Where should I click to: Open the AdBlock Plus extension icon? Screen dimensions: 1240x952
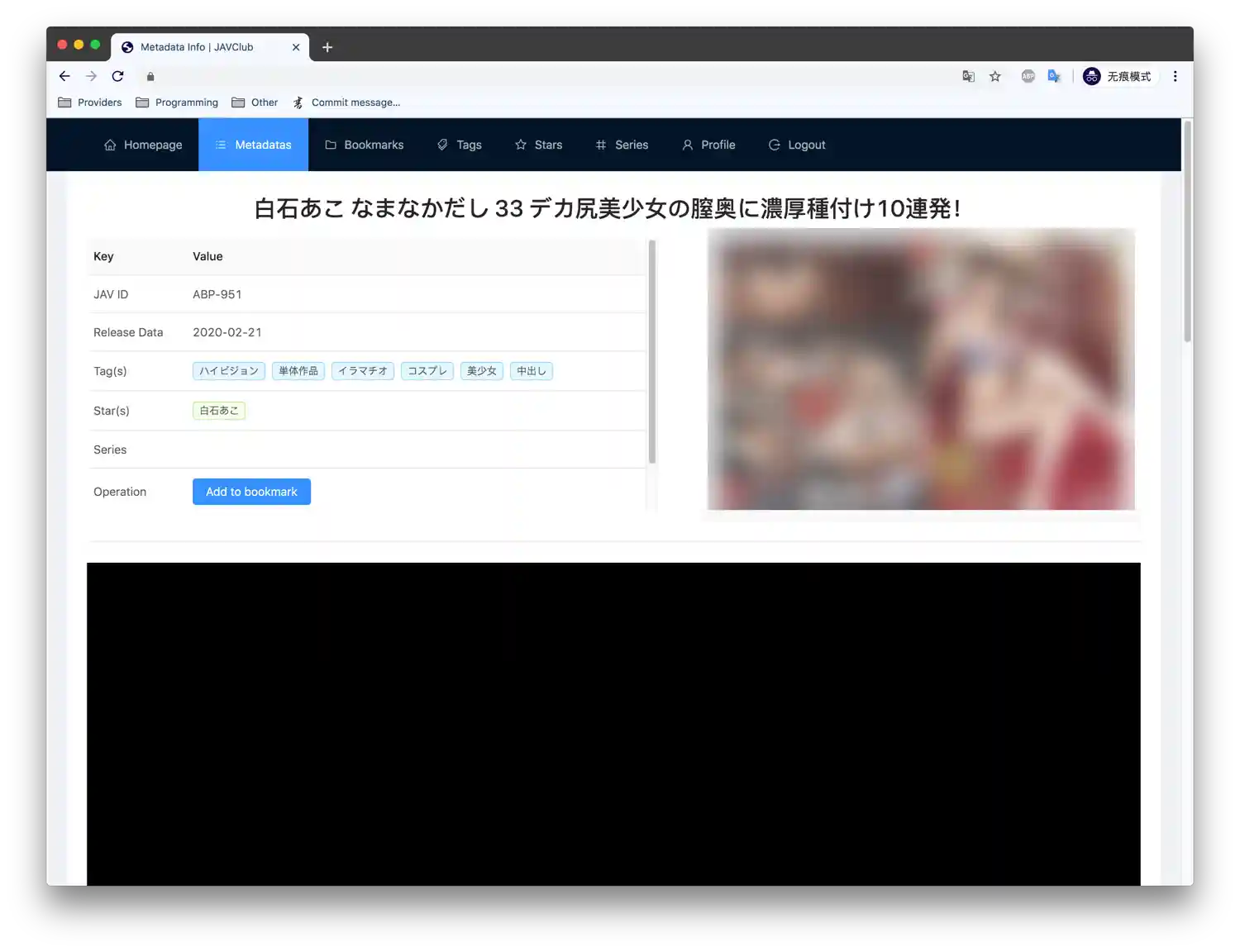click(x=1028, y=76)
